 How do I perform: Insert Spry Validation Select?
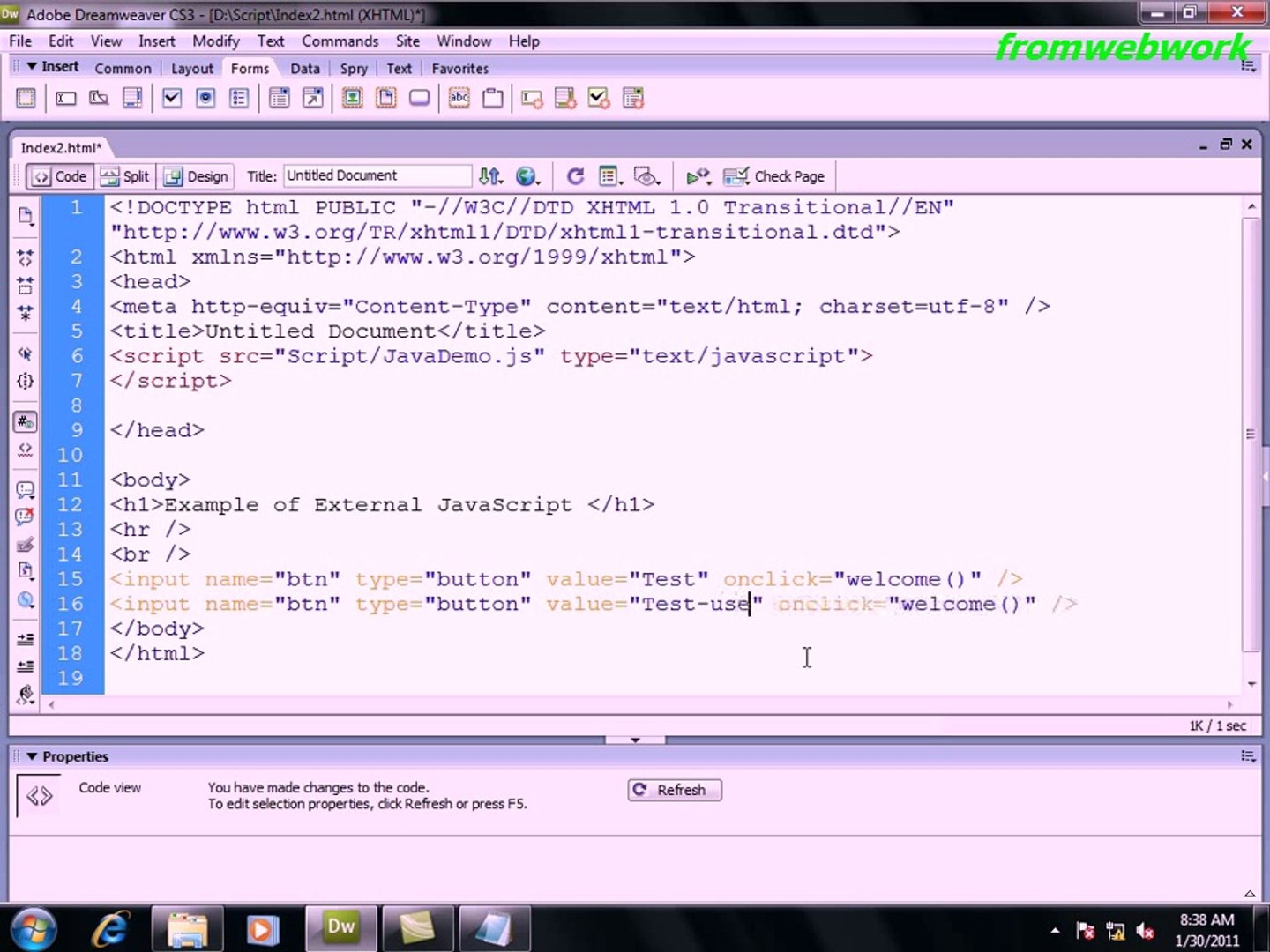pos(633,98)
